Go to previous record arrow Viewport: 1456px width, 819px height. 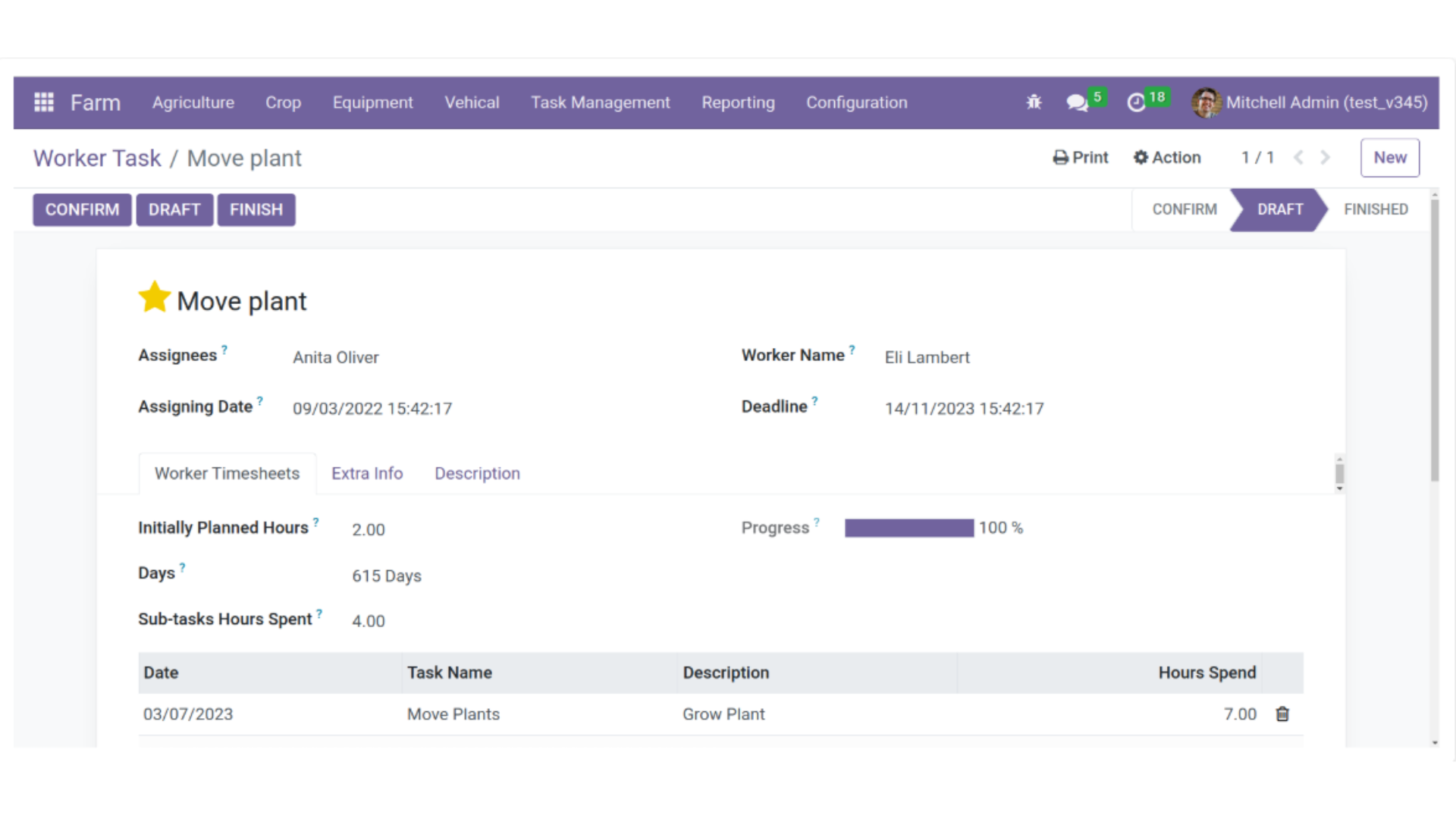[1298, 158]
